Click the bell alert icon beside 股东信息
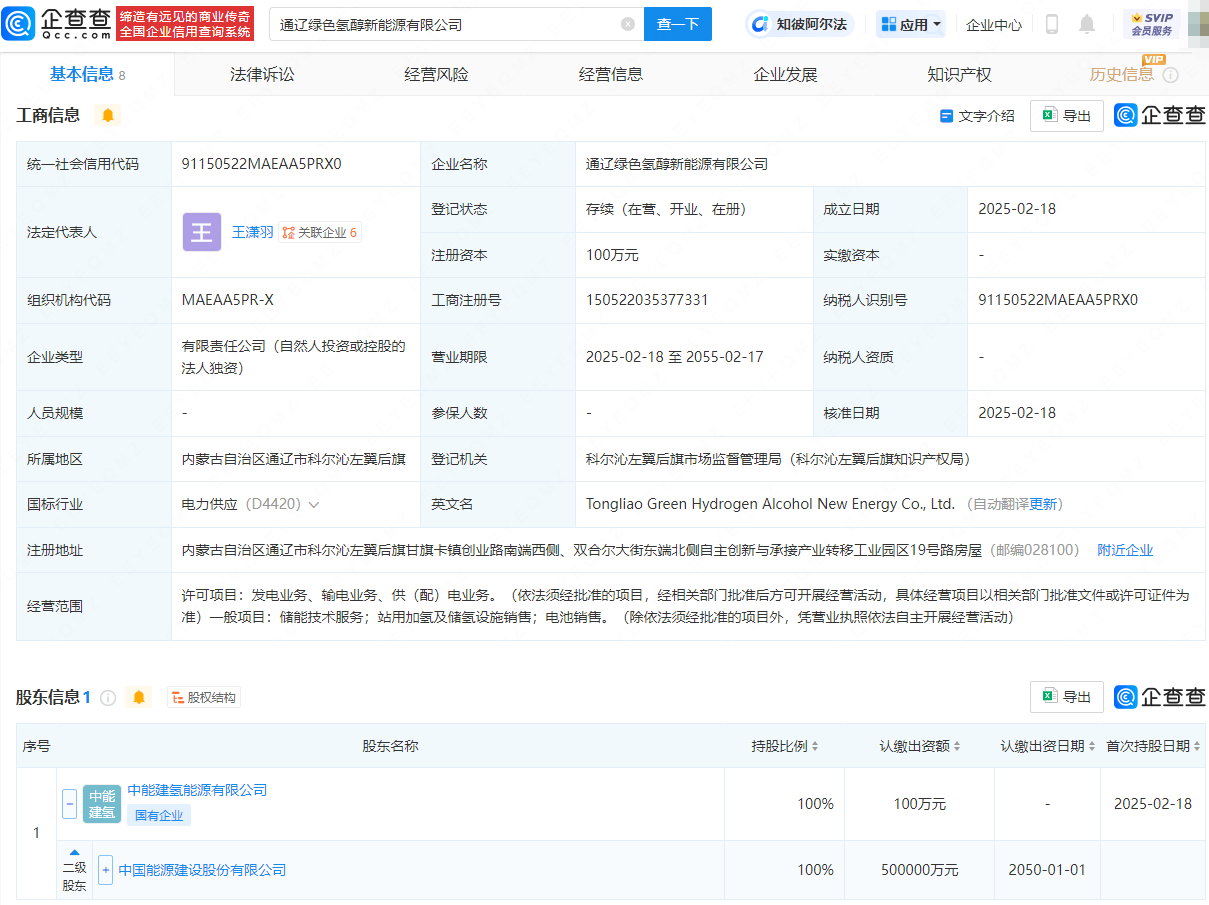This screenshot has width=1209, height=905. pos(139,697)
